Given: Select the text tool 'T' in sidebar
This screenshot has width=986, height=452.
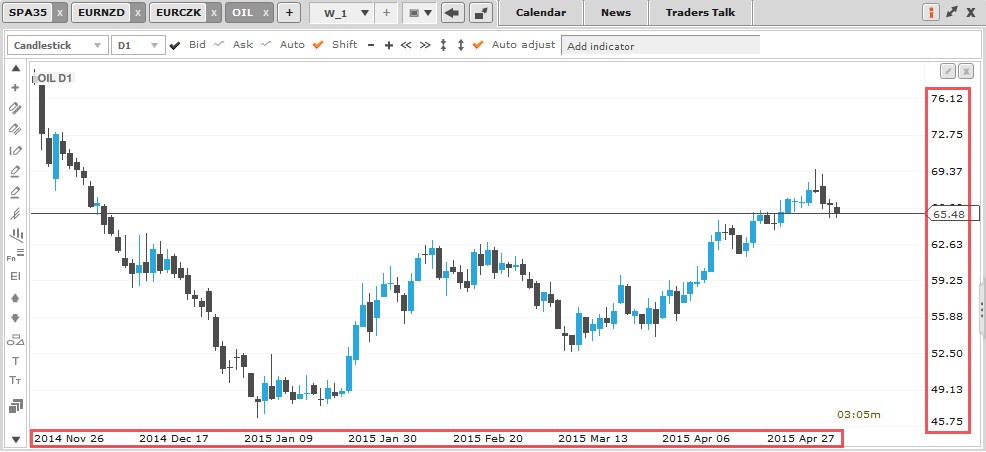Looking at the screenshot, I should click(15, 361).
